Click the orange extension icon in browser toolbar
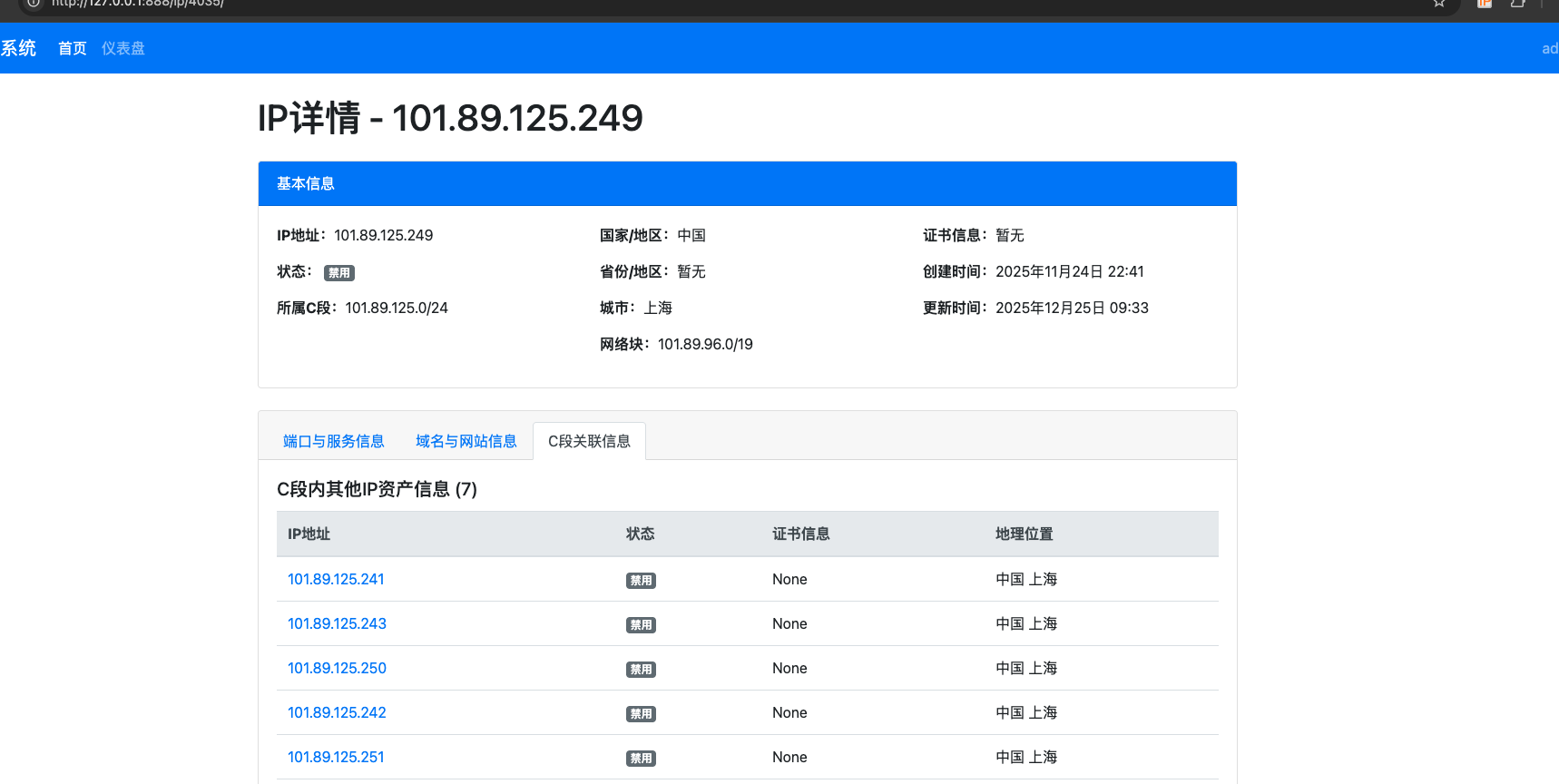The height and width of the screenshot is (784, 1559). [x=1485, y=4]
